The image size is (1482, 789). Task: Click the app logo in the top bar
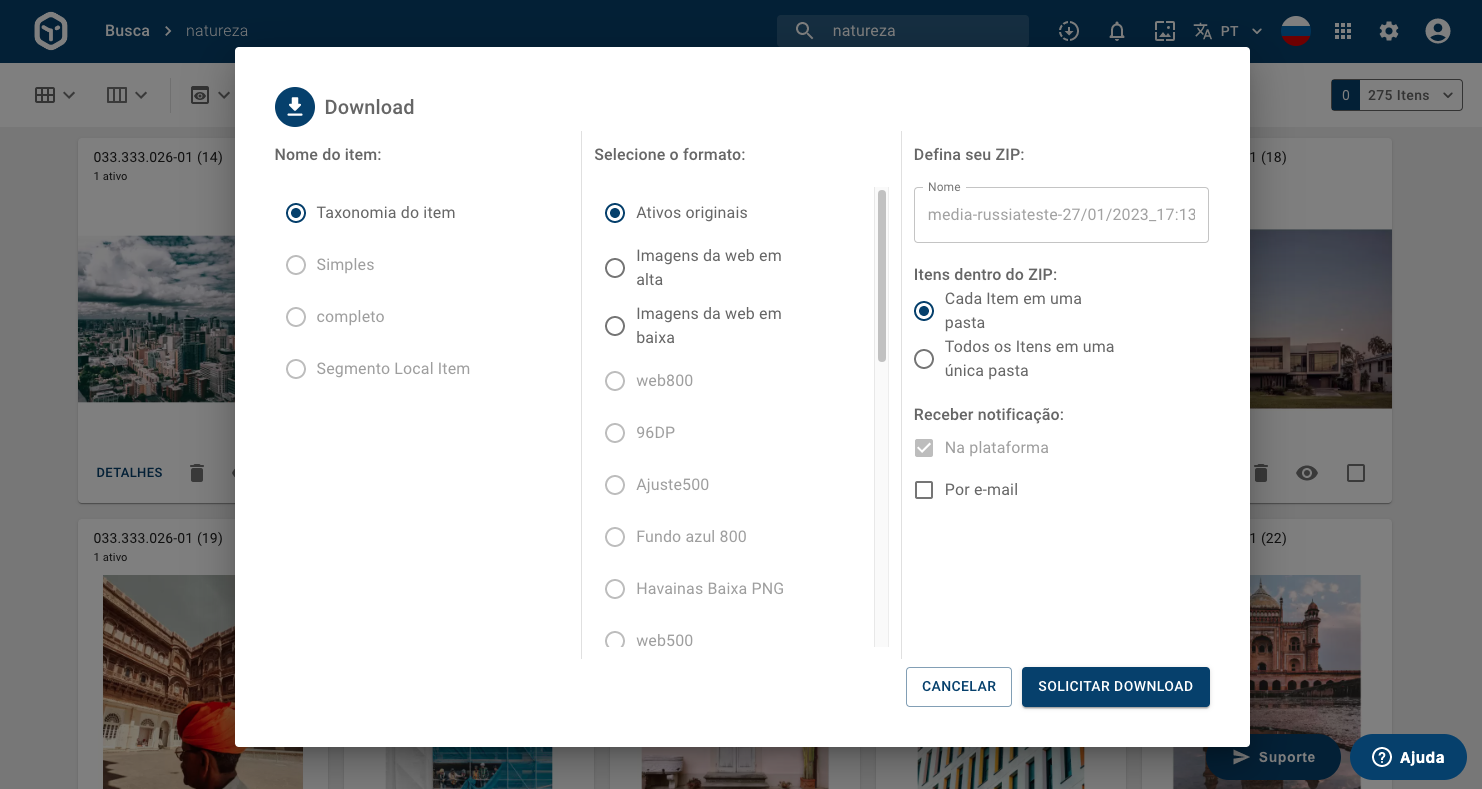click(51, 31)
